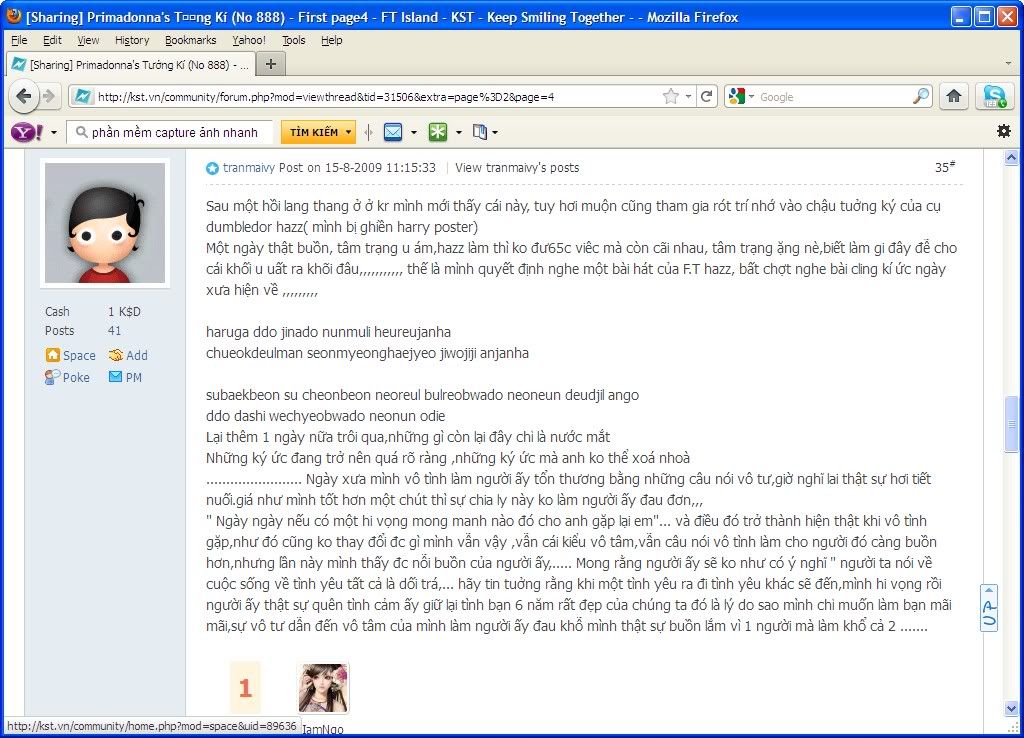Screen dimensions: 1024x738
Task: Click the orange number 1 badge below the post
Action: (x=245, y=688)
